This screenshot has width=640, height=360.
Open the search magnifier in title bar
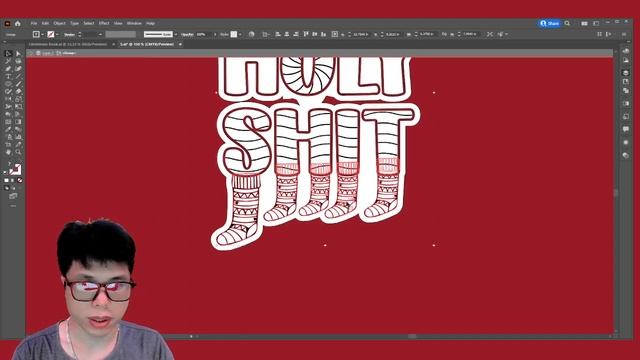567,24
